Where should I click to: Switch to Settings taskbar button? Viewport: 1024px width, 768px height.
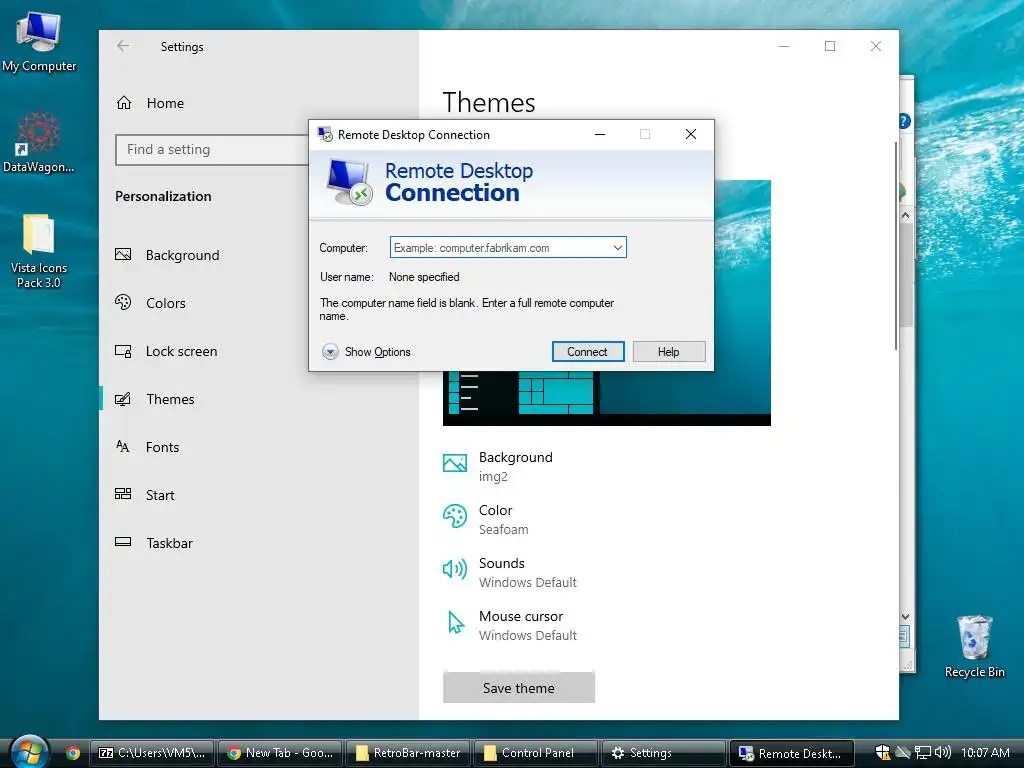[x=664, y=753]
